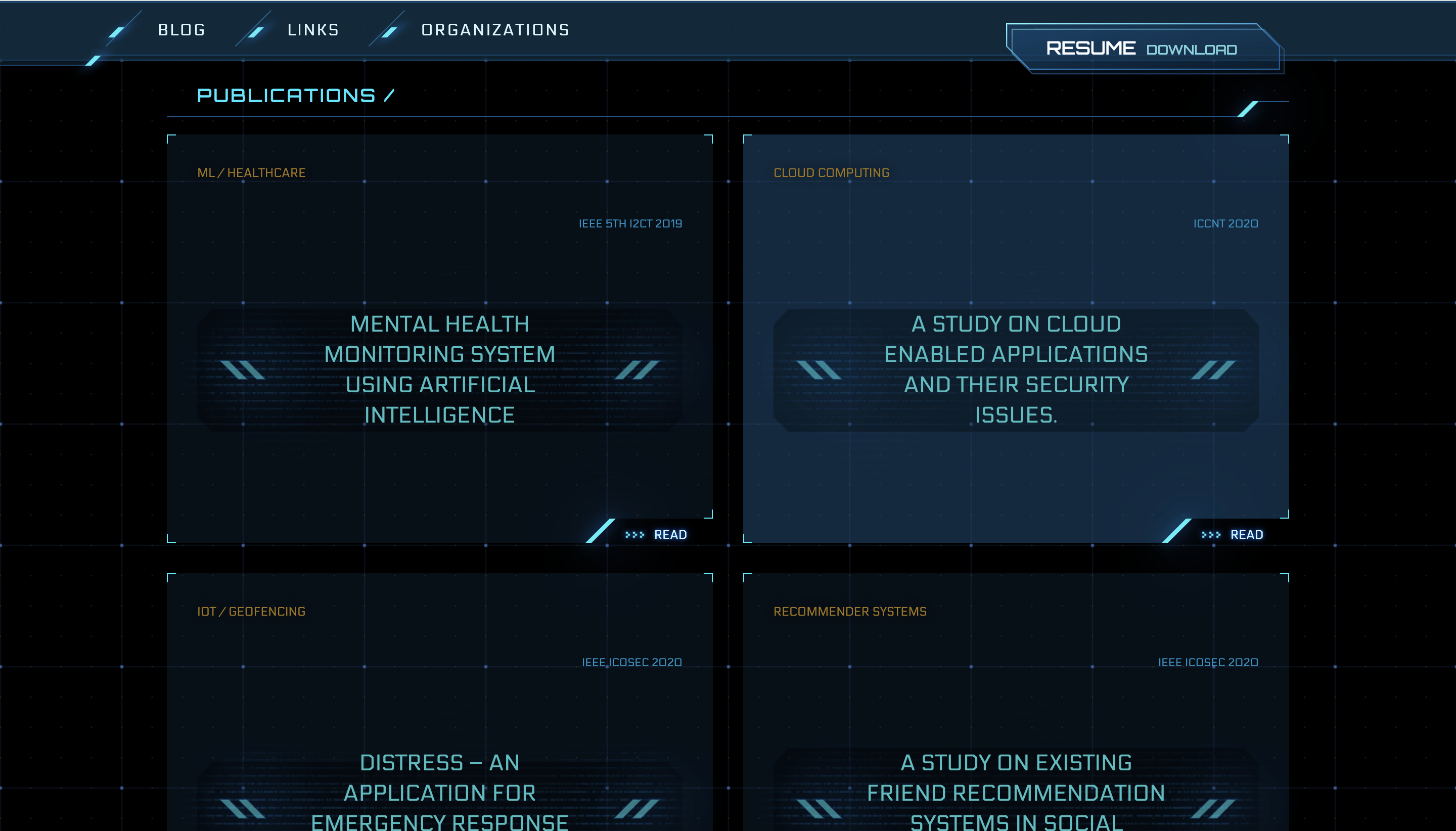Click left chevrons on Distress application card
Image resolution: width=1456 pixels, height=831 pixels.
pos(243,808)
